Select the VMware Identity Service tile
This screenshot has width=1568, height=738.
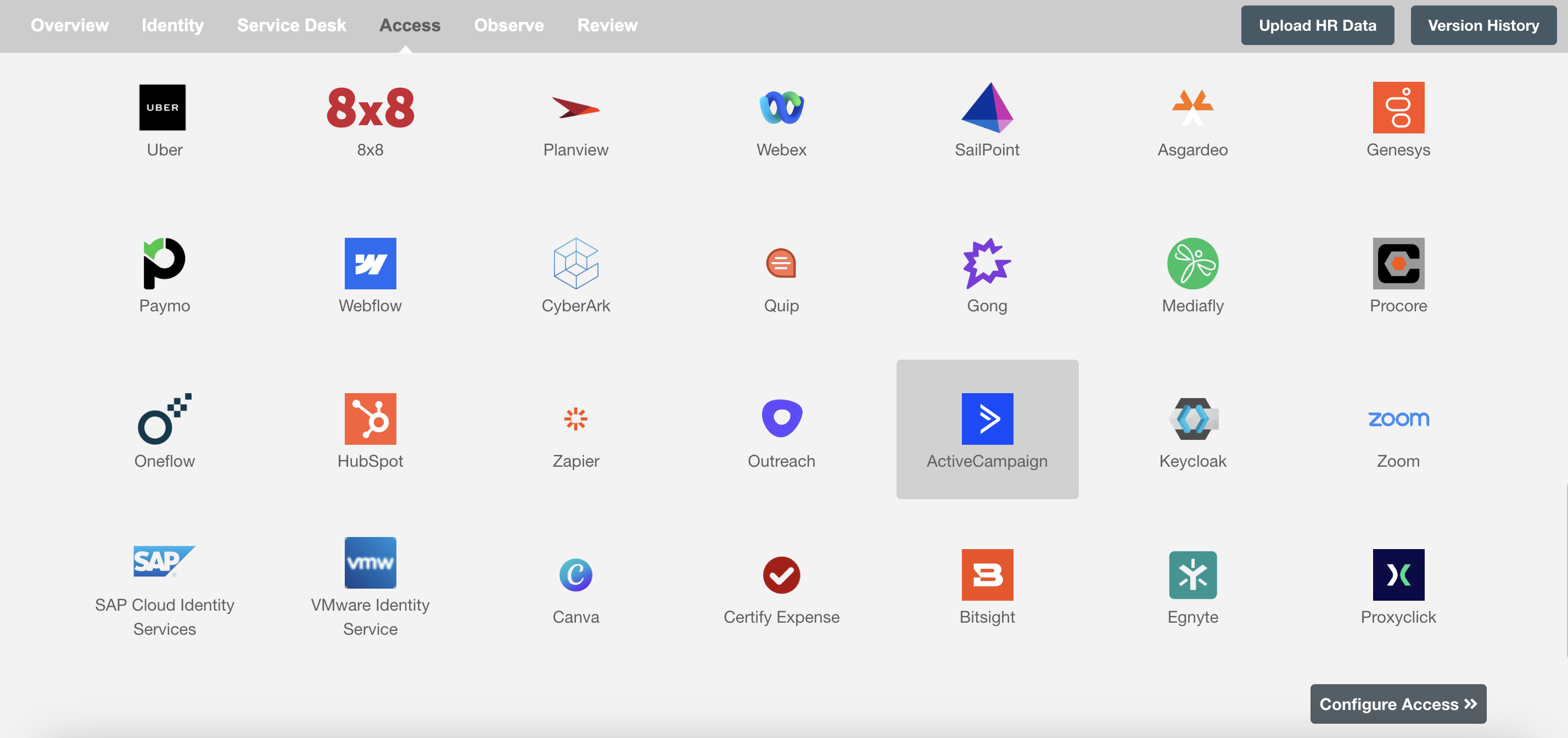click(x=370, y=584)
